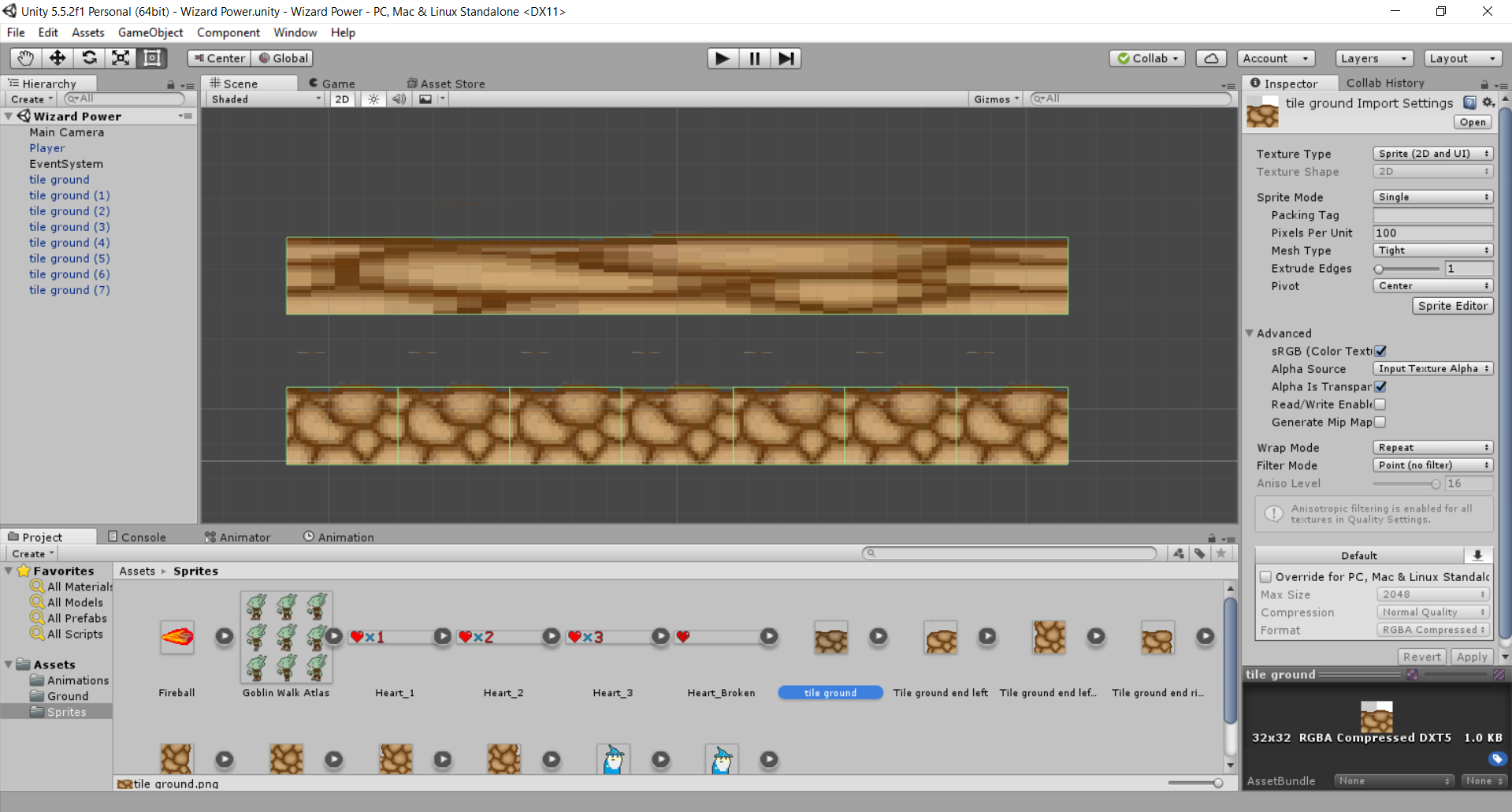Enable Read/Write Enabled checkbox
The image size is (1512, 812).
(x=1380, y=404)
